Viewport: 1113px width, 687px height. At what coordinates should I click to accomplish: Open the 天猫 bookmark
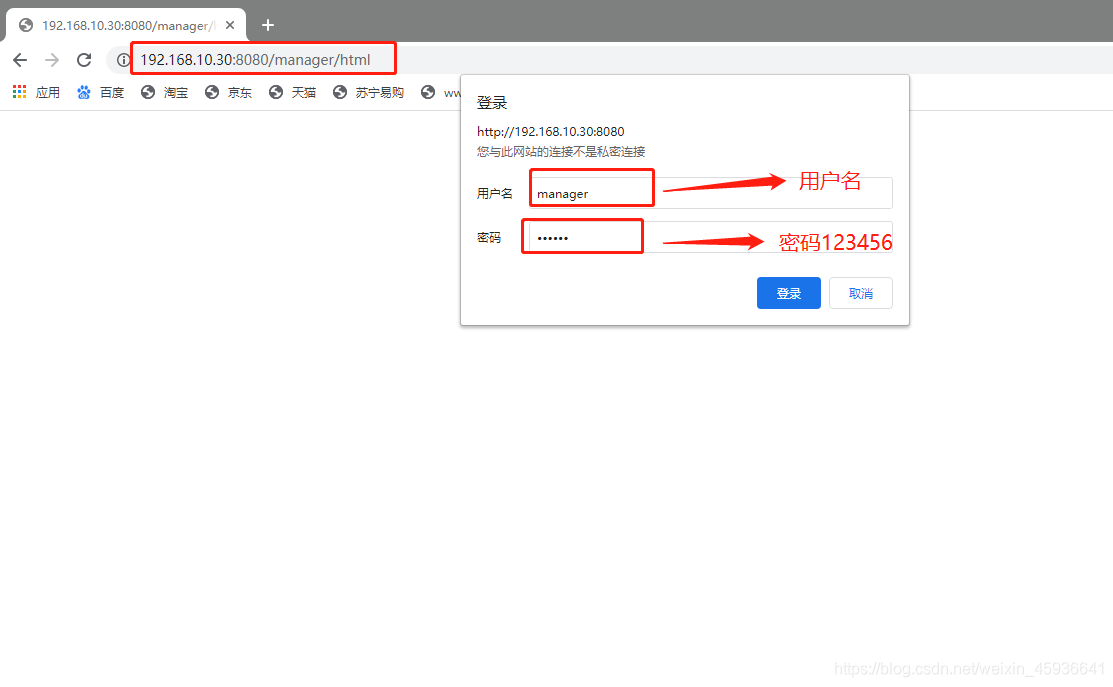coord(292,92)
